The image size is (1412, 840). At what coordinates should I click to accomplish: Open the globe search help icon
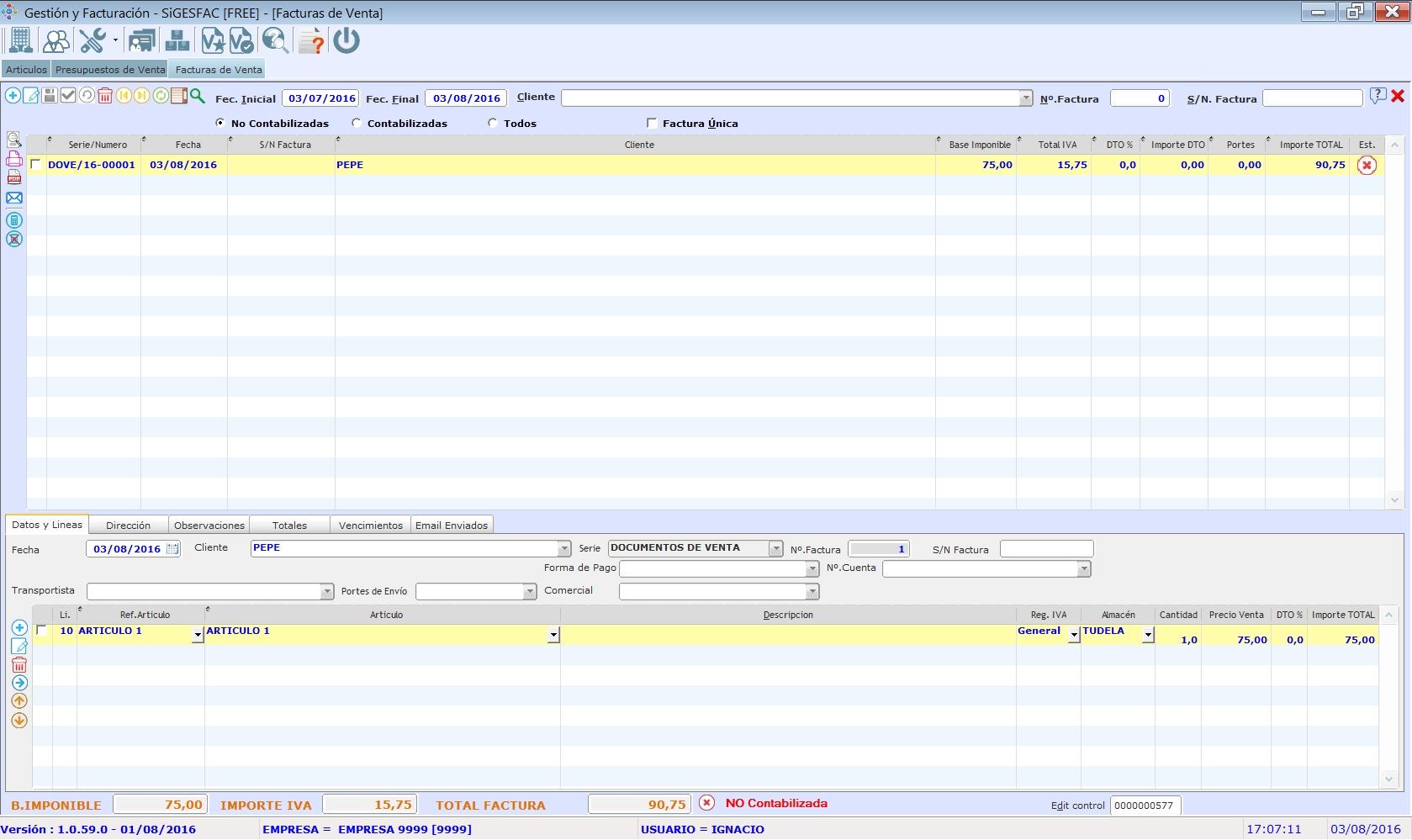[275, 40]
